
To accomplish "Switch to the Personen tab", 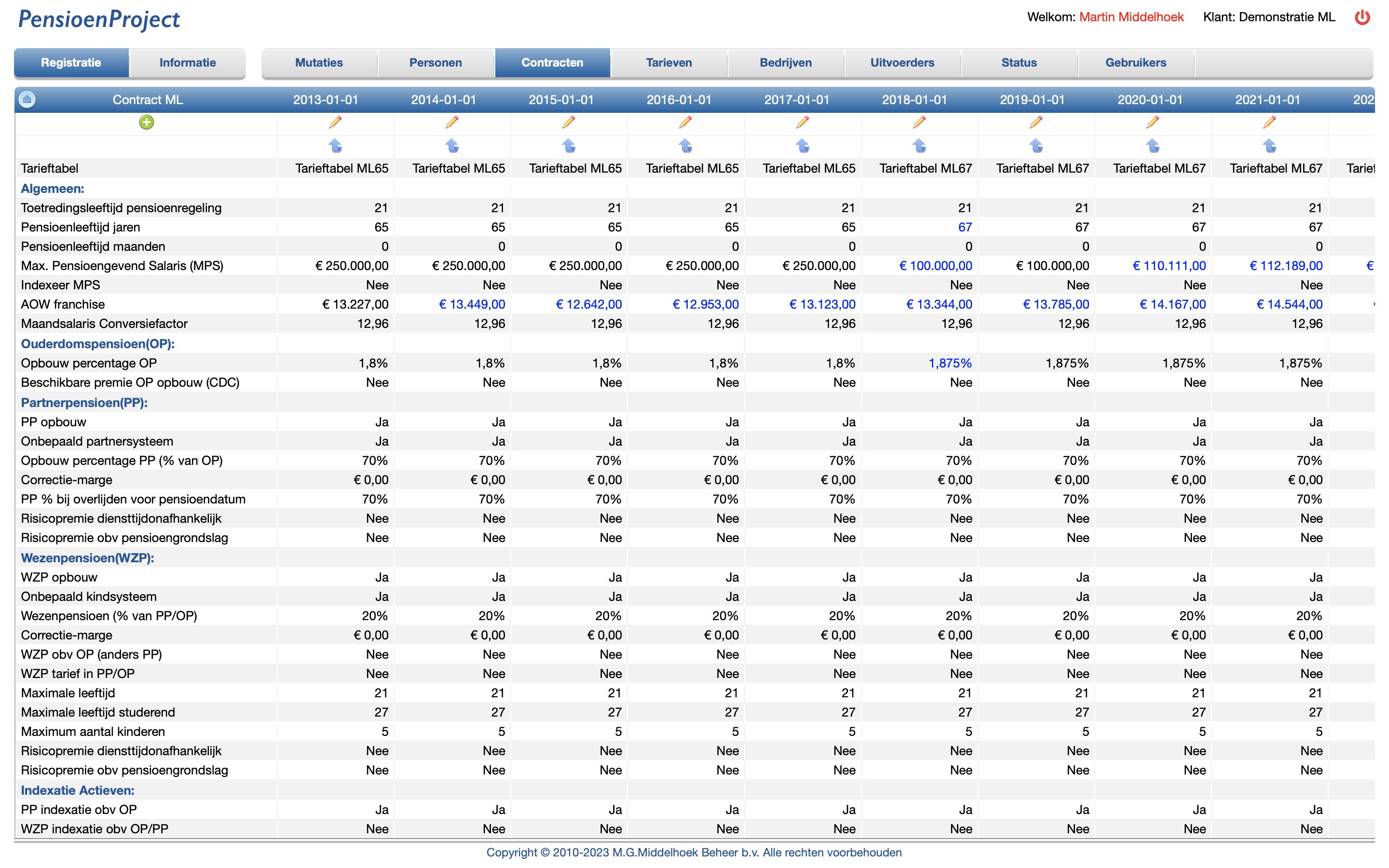I will pos(435,63).
